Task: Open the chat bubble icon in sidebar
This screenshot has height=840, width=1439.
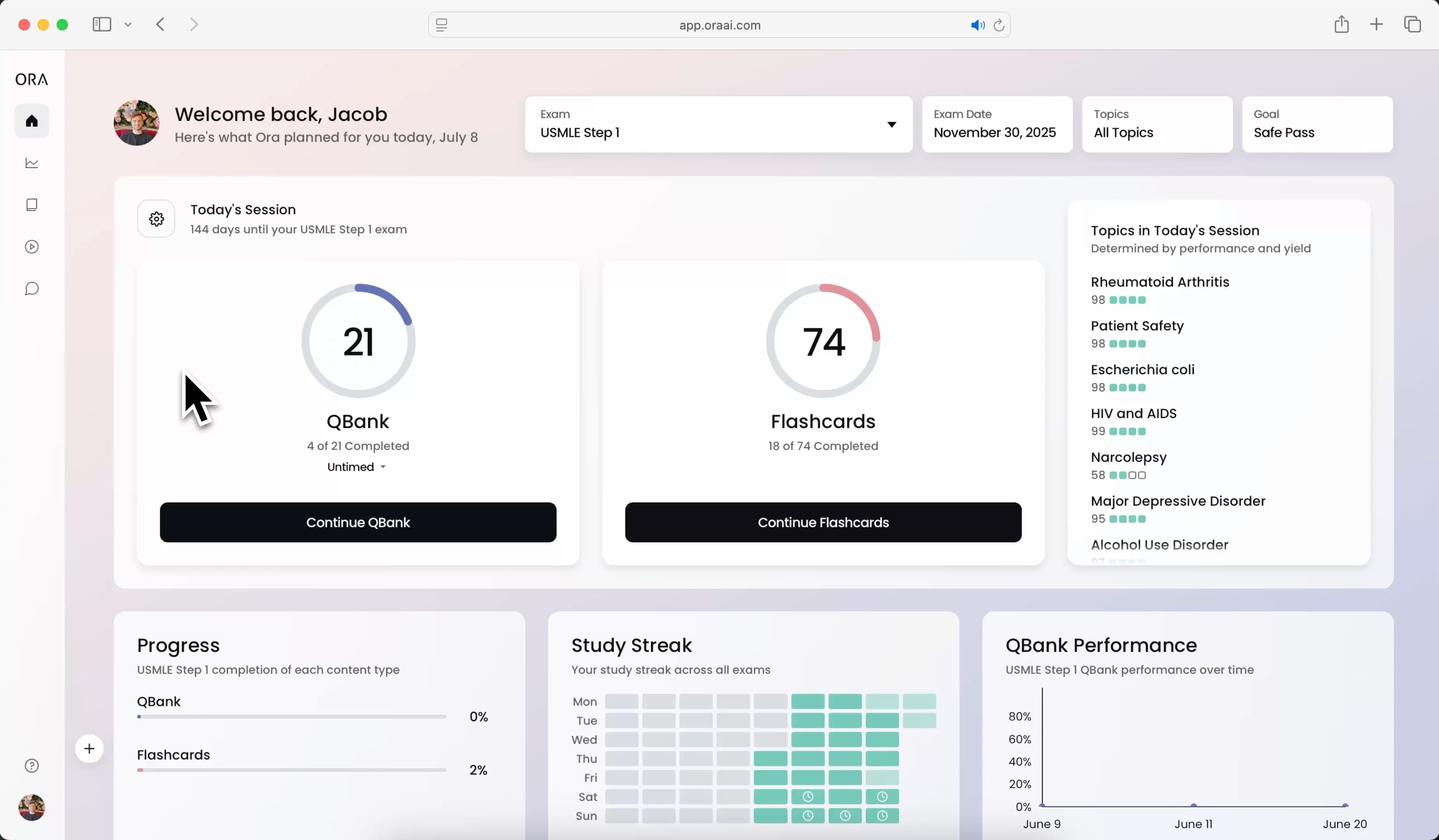Action: click(x=32, y=289)
